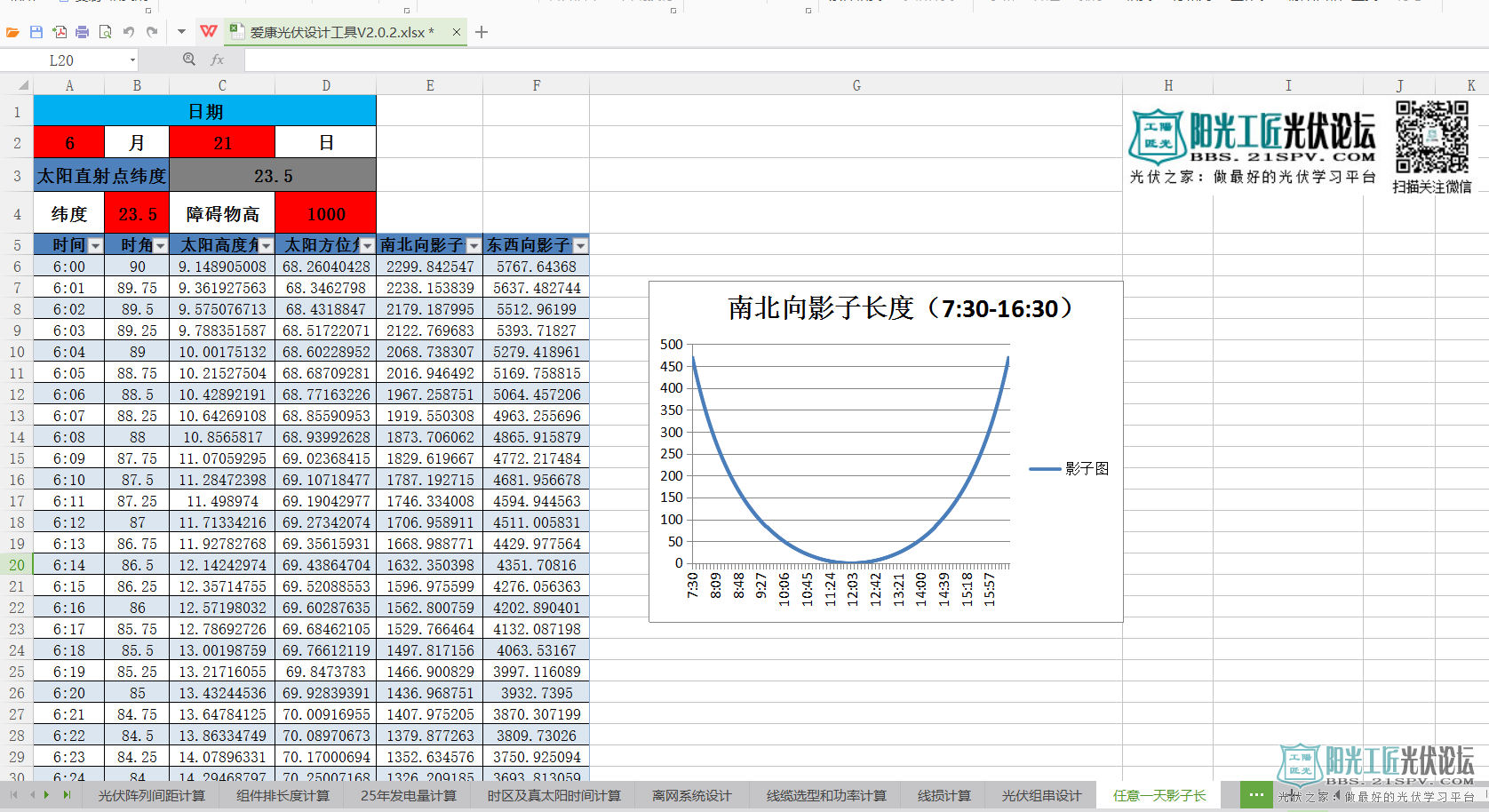Jump to last sheet navigation arrow

[x=67, y=795]
